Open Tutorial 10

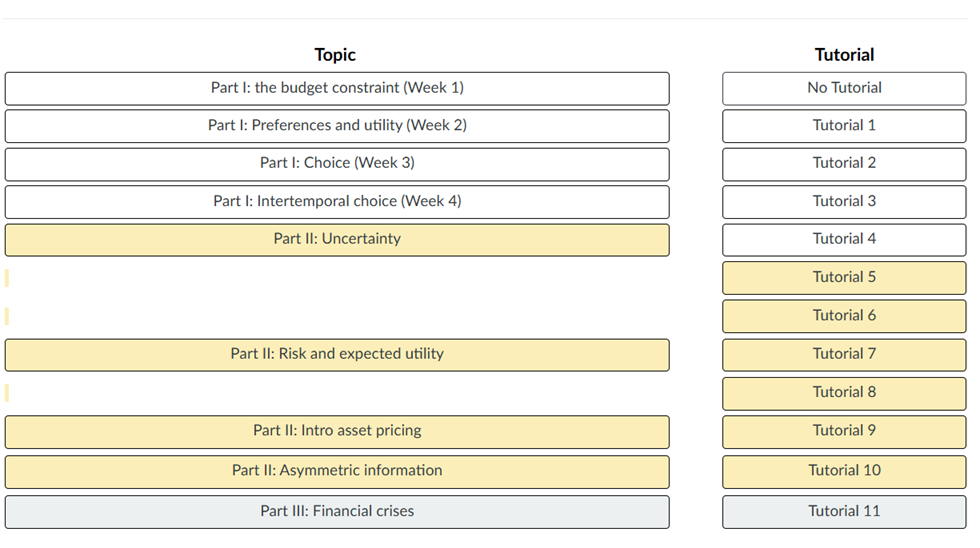[x=844, y=471]
